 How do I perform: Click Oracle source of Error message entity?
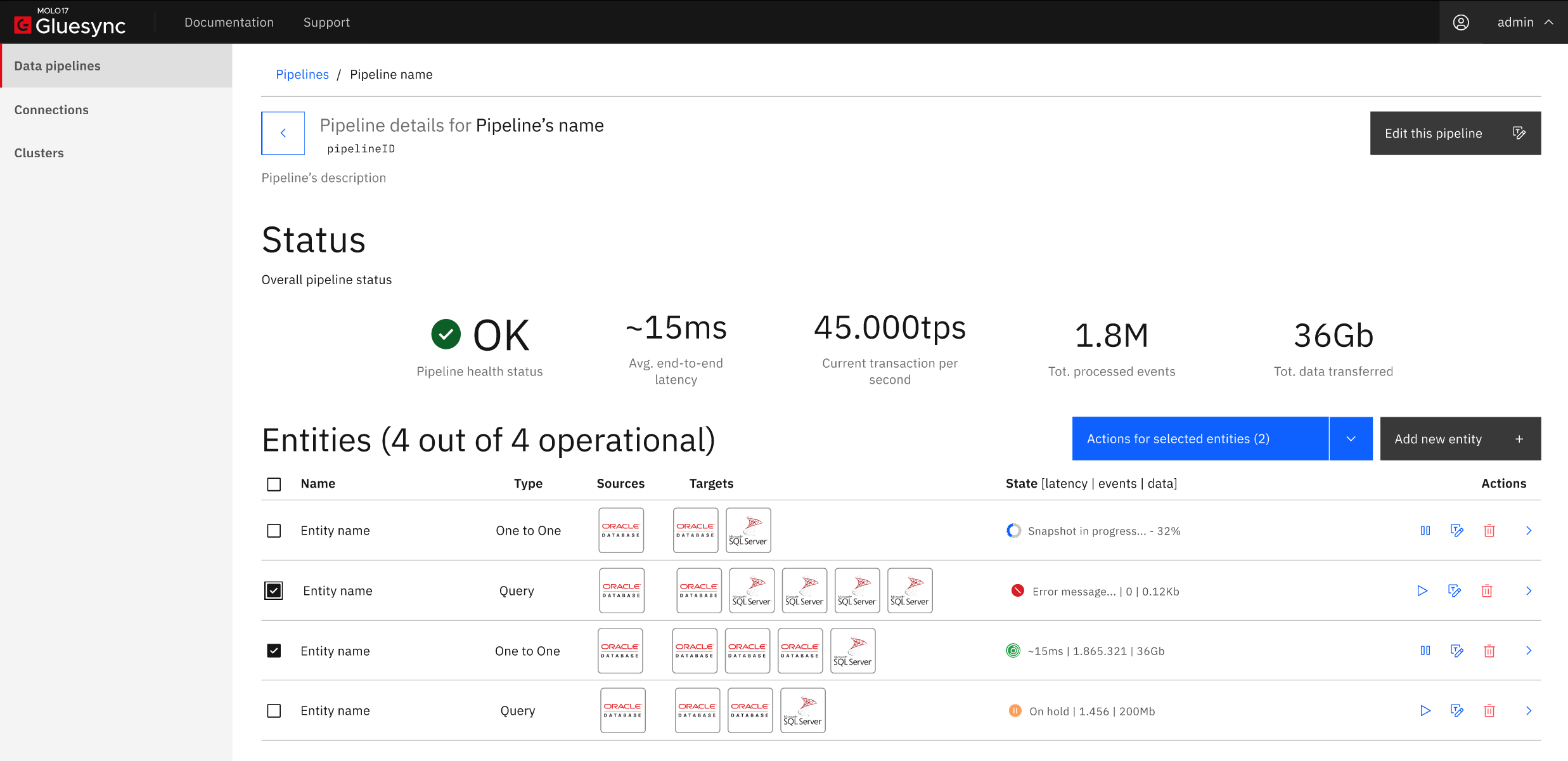(x=622, y=590)
